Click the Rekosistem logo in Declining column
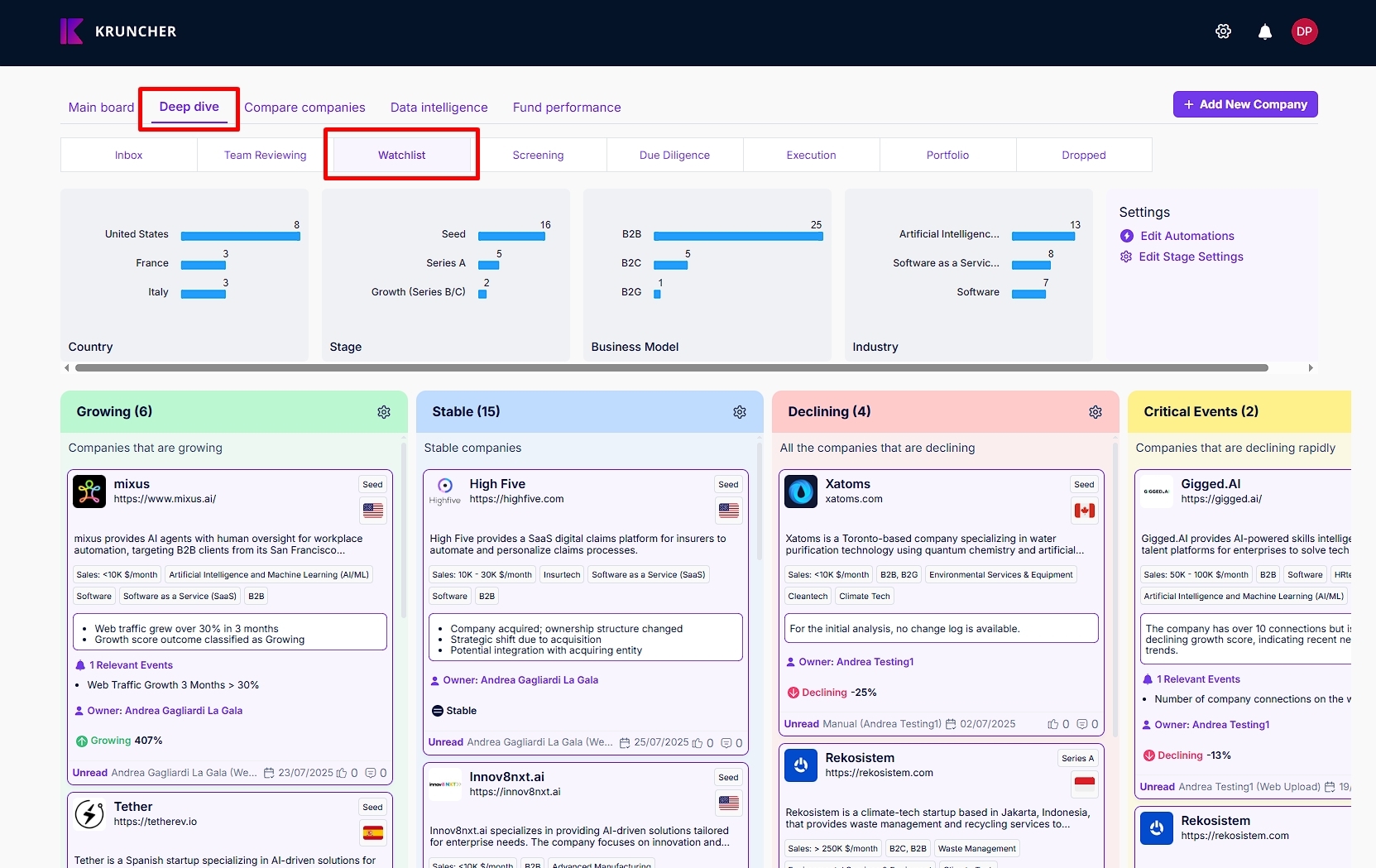 point(801,765)
